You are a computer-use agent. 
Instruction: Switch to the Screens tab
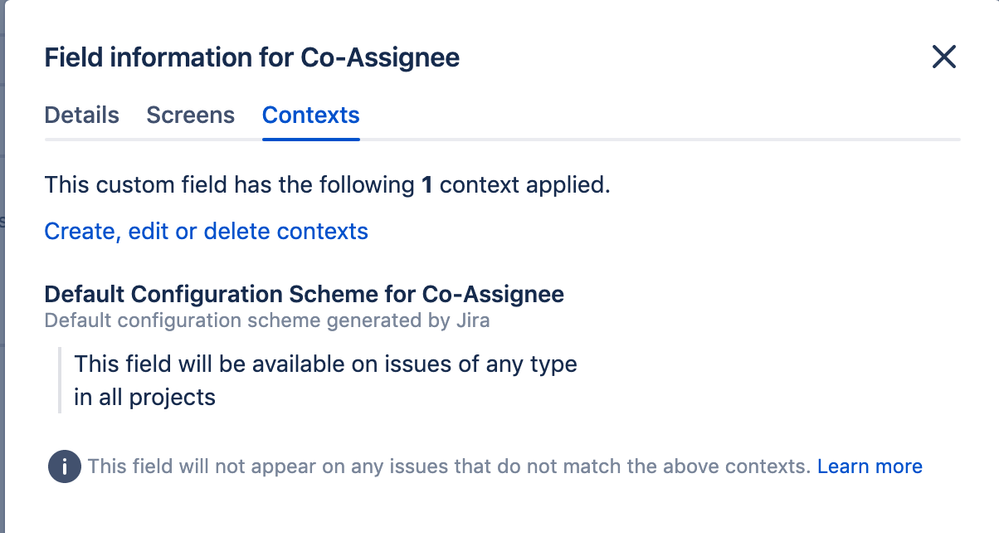[x=190, y=115]
